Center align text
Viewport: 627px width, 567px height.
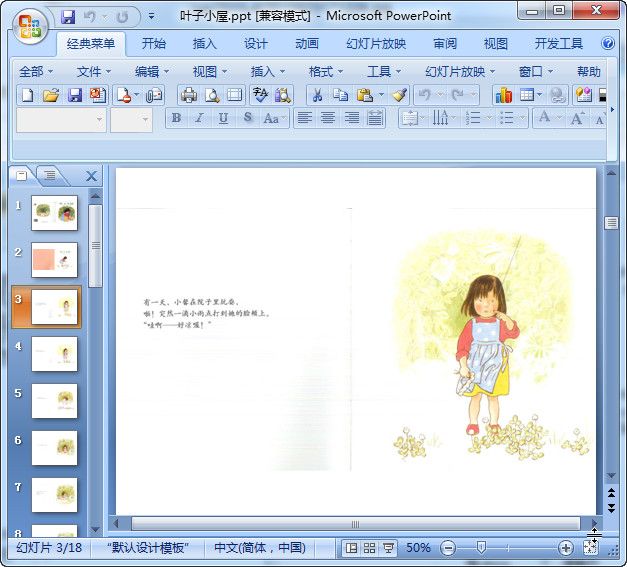328,118
